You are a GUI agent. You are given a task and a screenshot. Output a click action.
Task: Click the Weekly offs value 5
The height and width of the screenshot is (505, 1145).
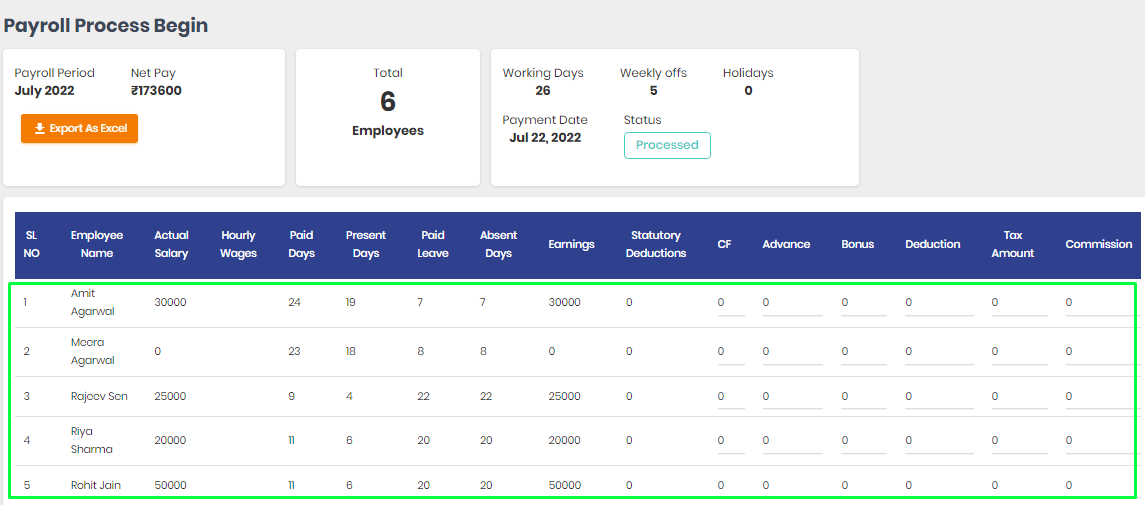(654, 90)
